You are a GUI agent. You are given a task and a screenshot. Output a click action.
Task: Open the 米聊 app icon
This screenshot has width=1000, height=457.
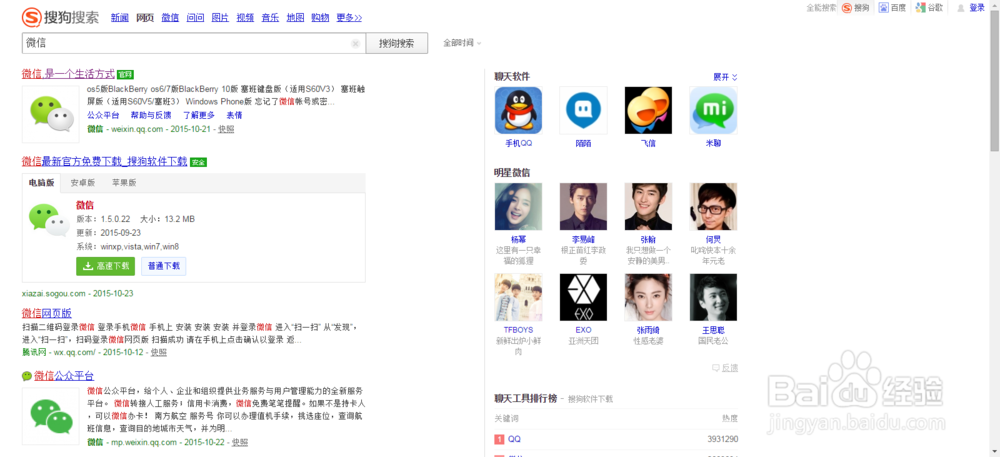[713, 110]
